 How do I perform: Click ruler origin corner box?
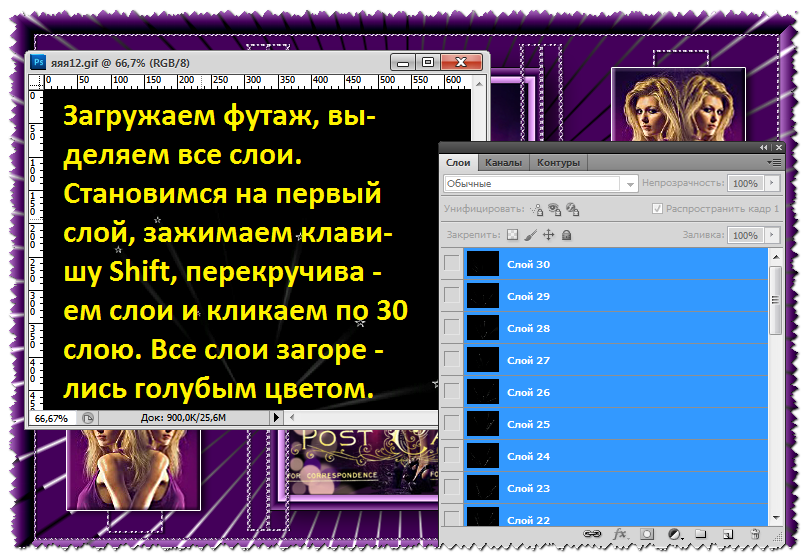click(36, 82)
